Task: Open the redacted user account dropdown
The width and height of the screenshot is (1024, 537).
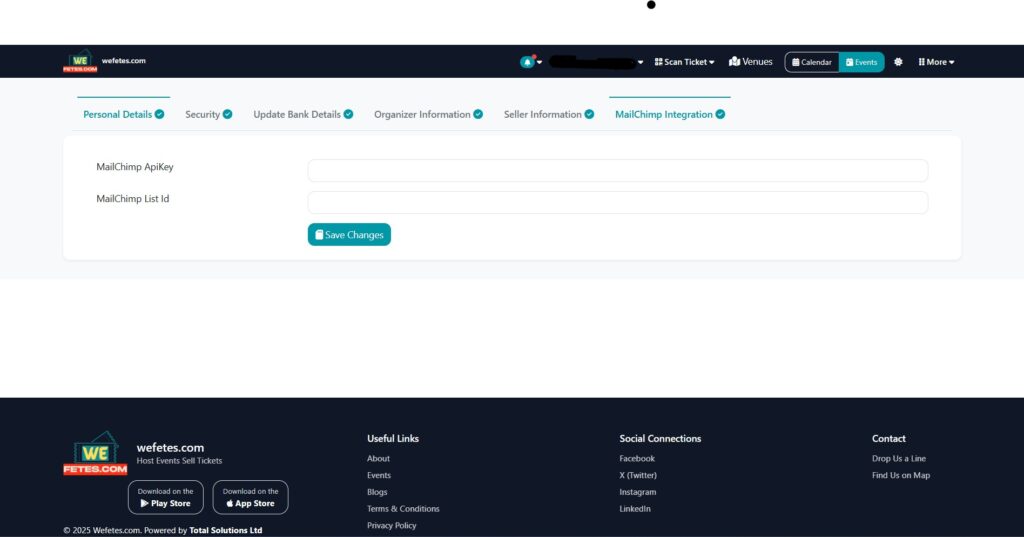Action: [x=597, y=62]
